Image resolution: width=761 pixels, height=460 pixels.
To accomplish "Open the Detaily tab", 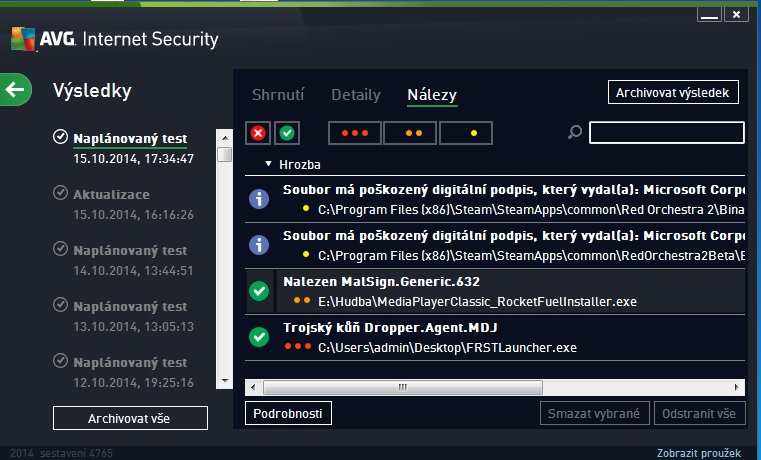I will [x=356, y=95].
